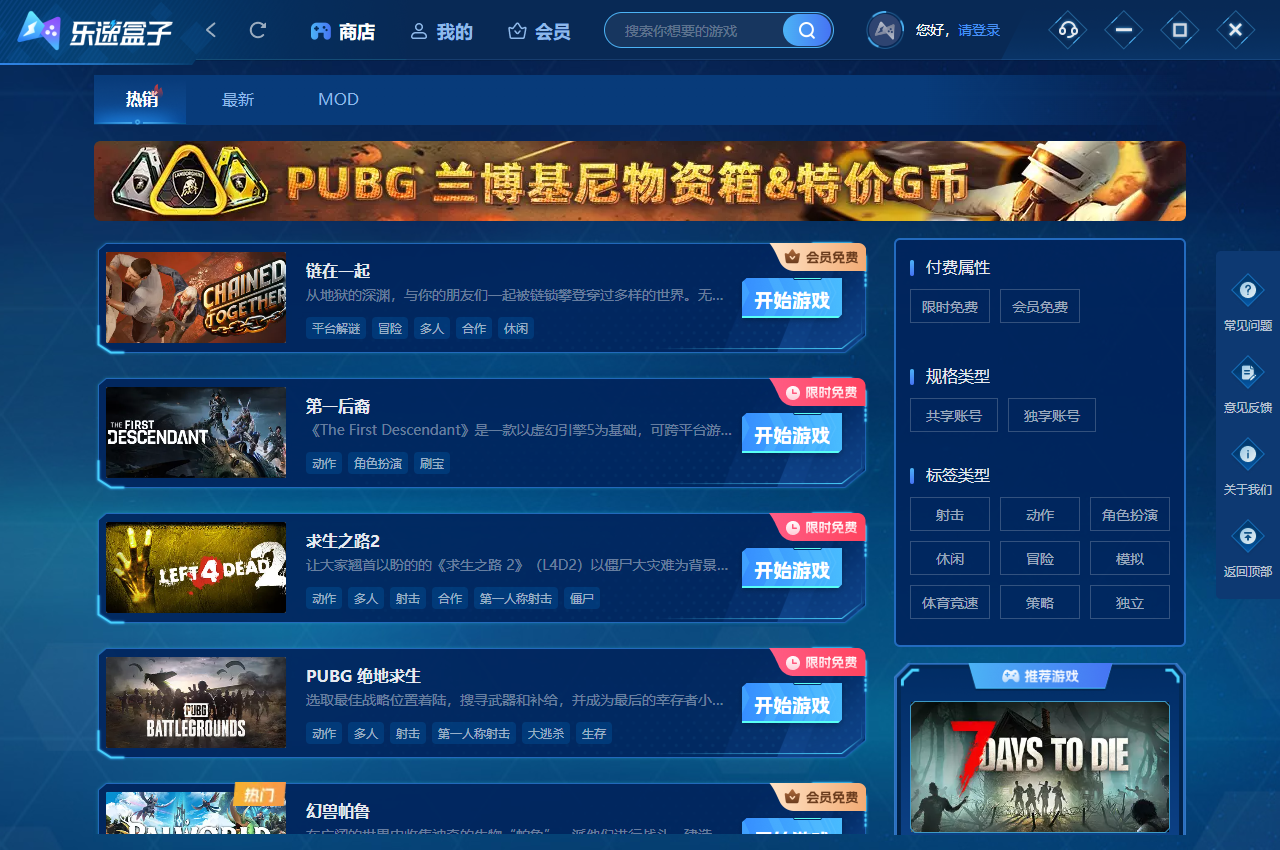Go back with the left arrow icon
1280x850 pixels.
(x=211, y=30)
